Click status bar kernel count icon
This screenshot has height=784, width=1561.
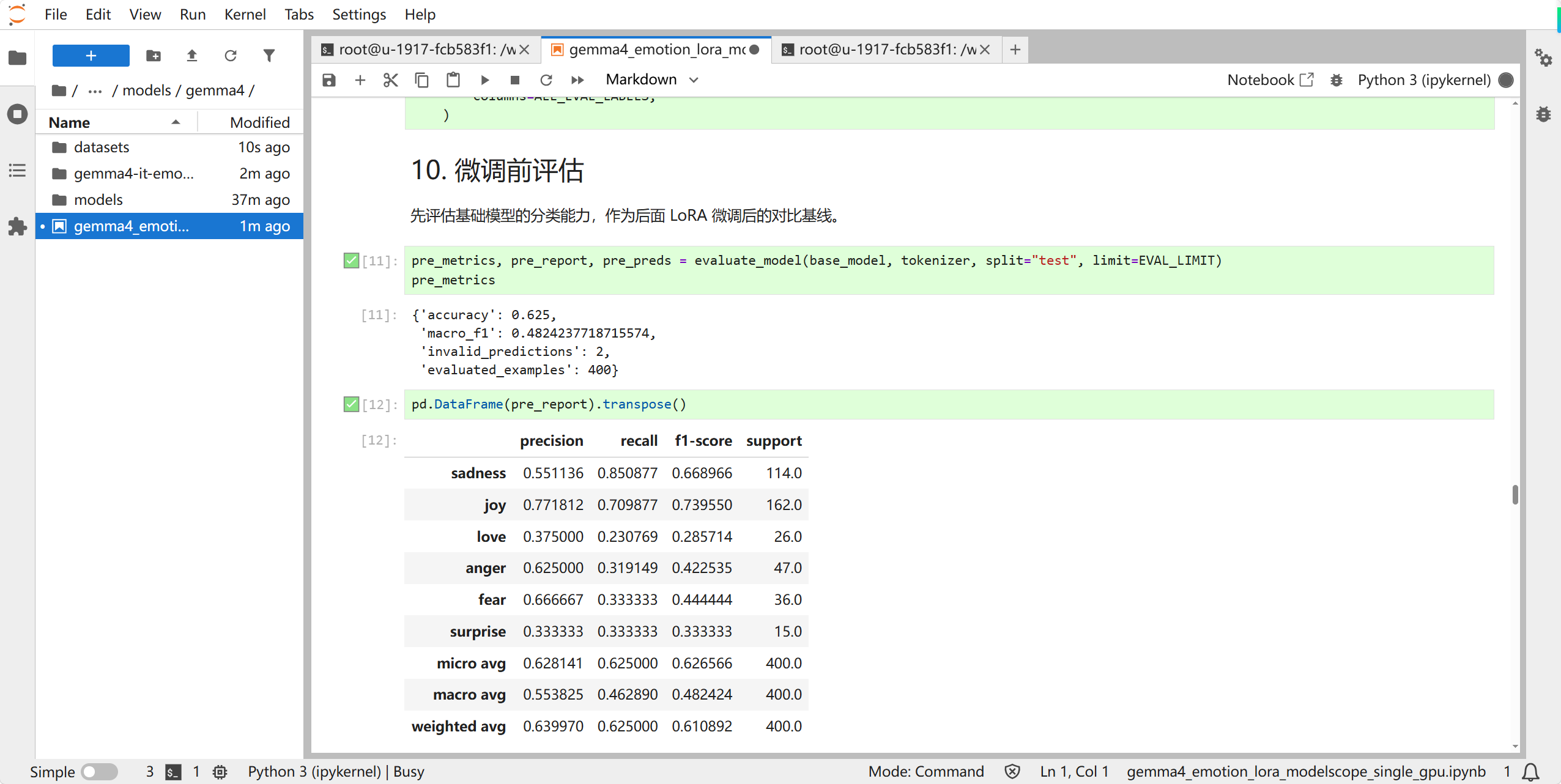click(x=220, y=772)
